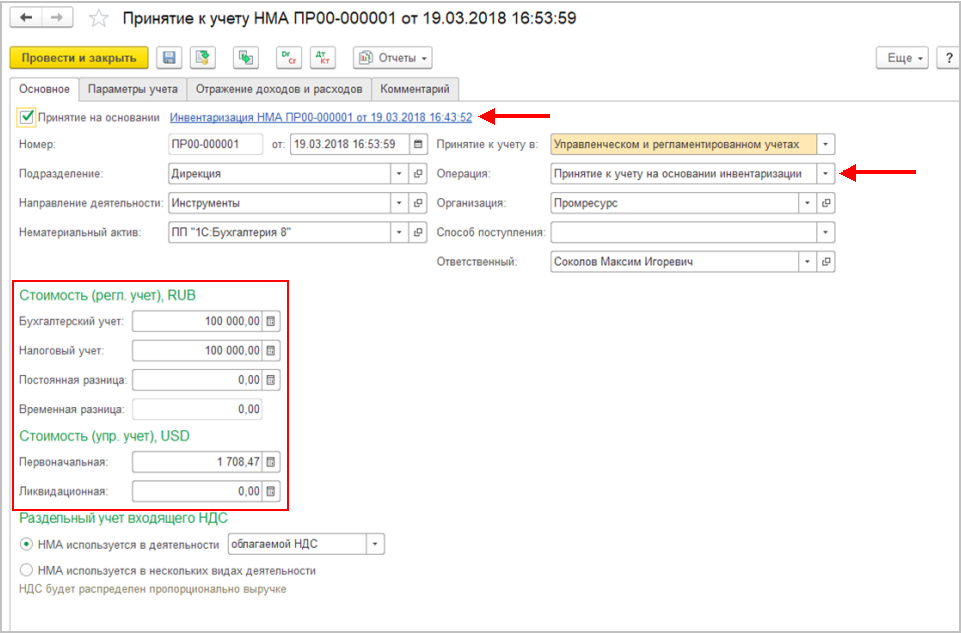Expand the Операция dropdown arrow
Viewport: 961px width, 633px height.
coord(826,173)
